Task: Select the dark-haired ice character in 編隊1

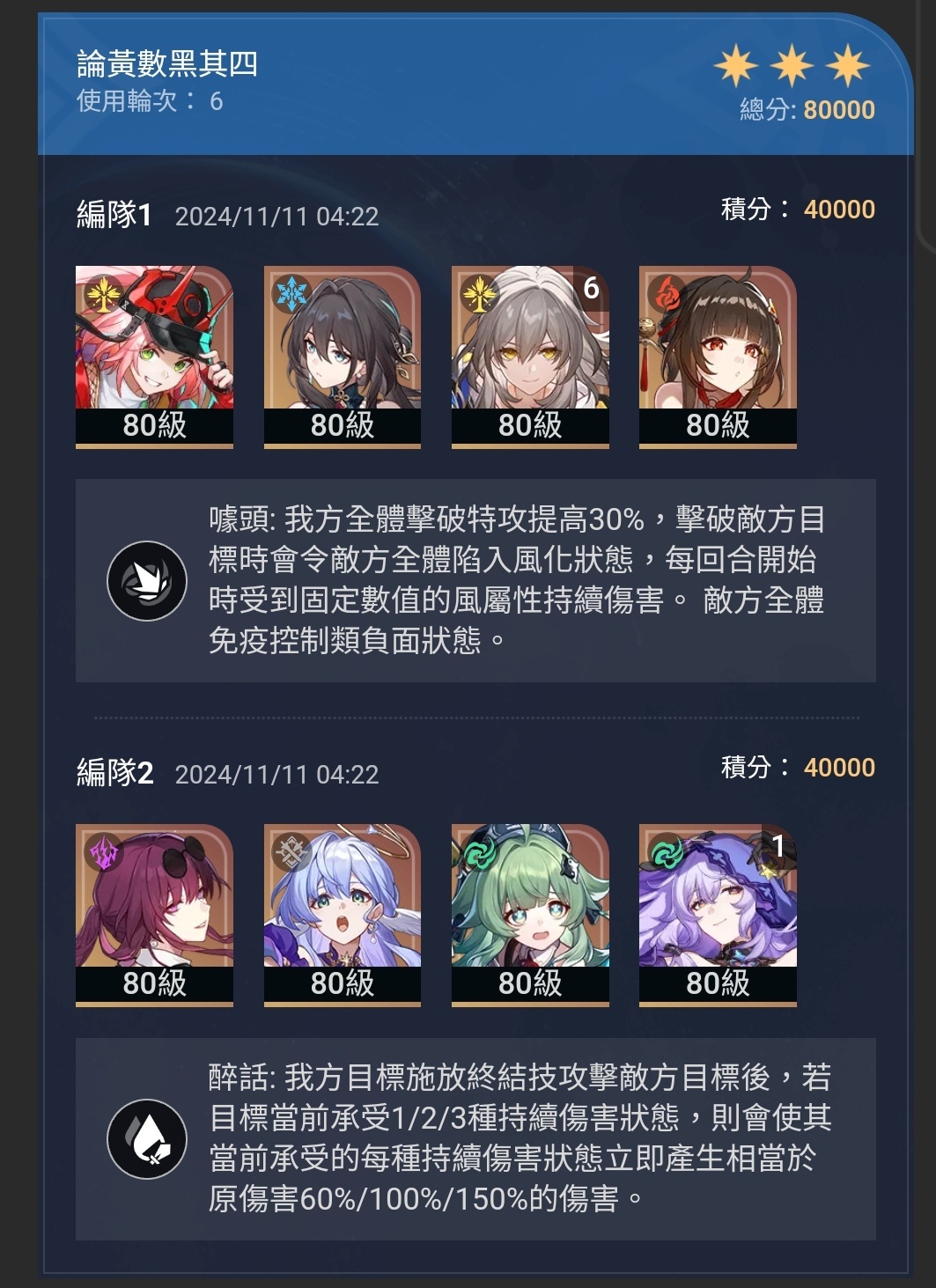Action: (x=343, y=357)
